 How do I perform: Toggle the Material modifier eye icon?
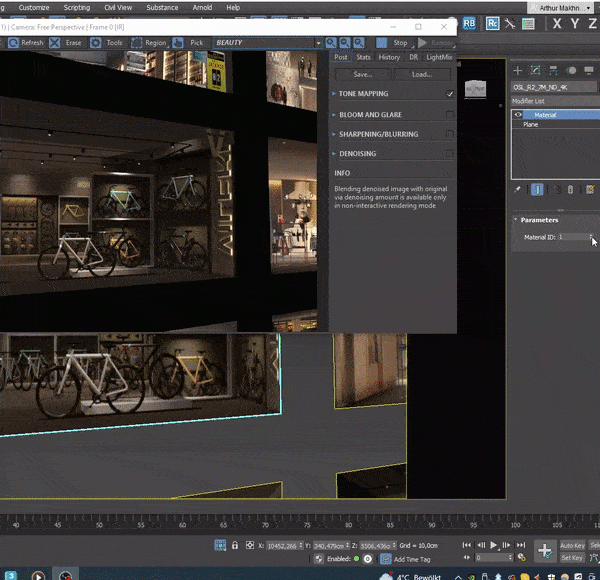(x=518, y=115)
